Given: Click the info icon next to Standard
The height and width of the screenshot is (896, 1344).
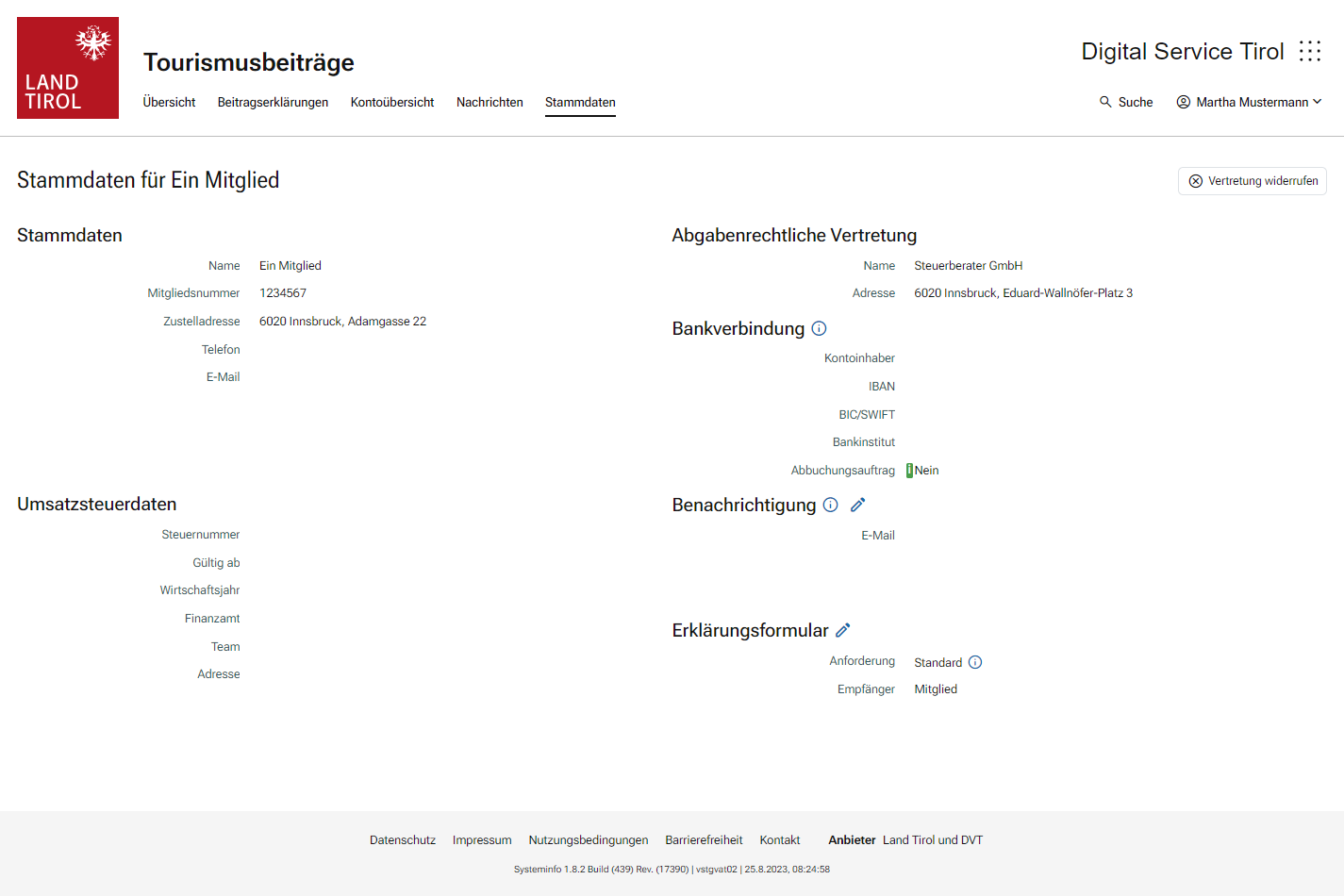Looking at the screenshot, I should tap(975, 662).
